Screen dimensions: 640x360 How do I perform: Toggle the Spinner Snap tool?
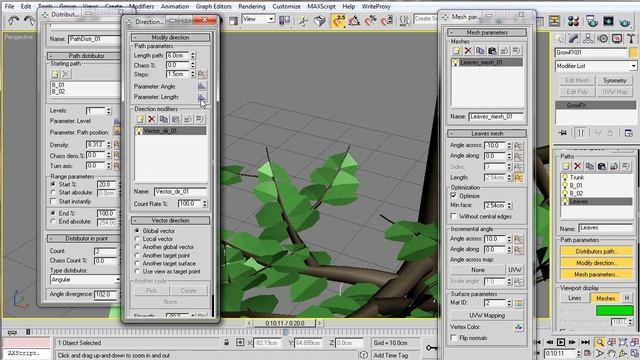tap(386, 20)
